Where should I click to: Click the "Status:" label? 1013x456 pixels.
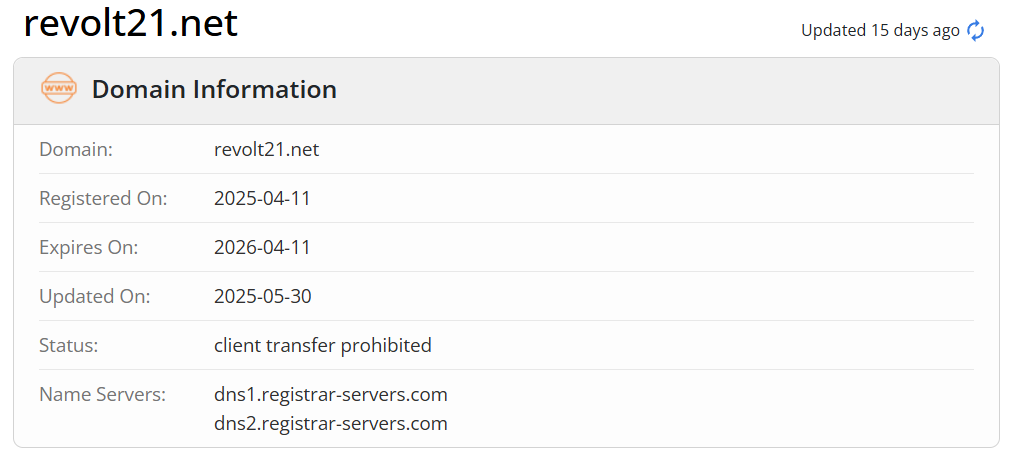[68, 345]
